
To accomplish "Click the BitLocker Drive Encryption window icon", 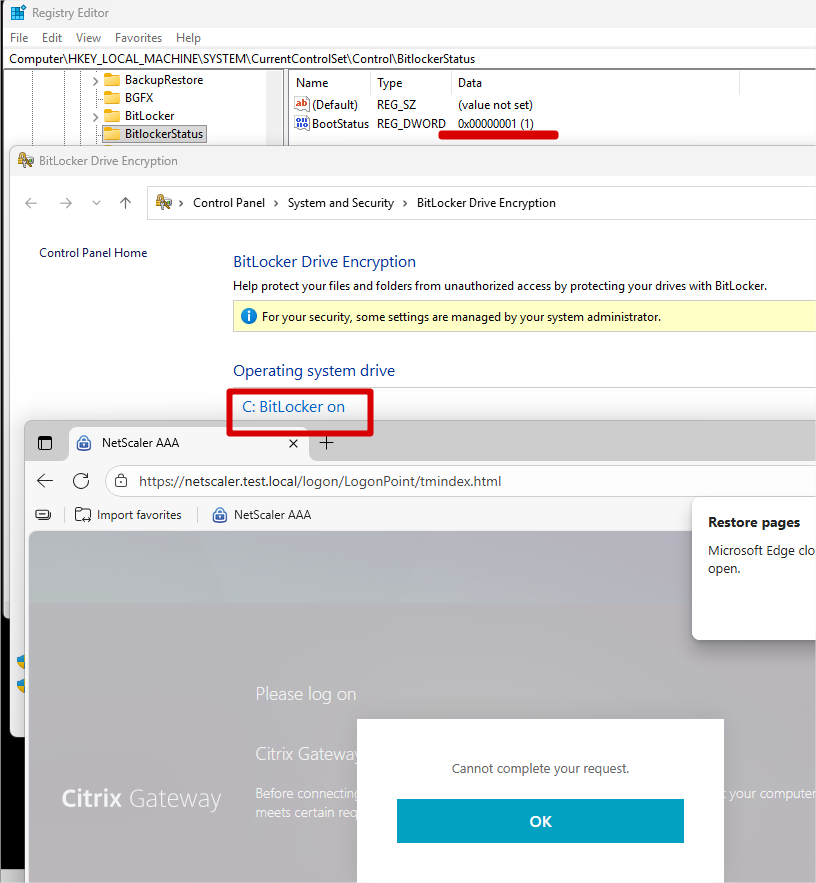I will [25, 160].
